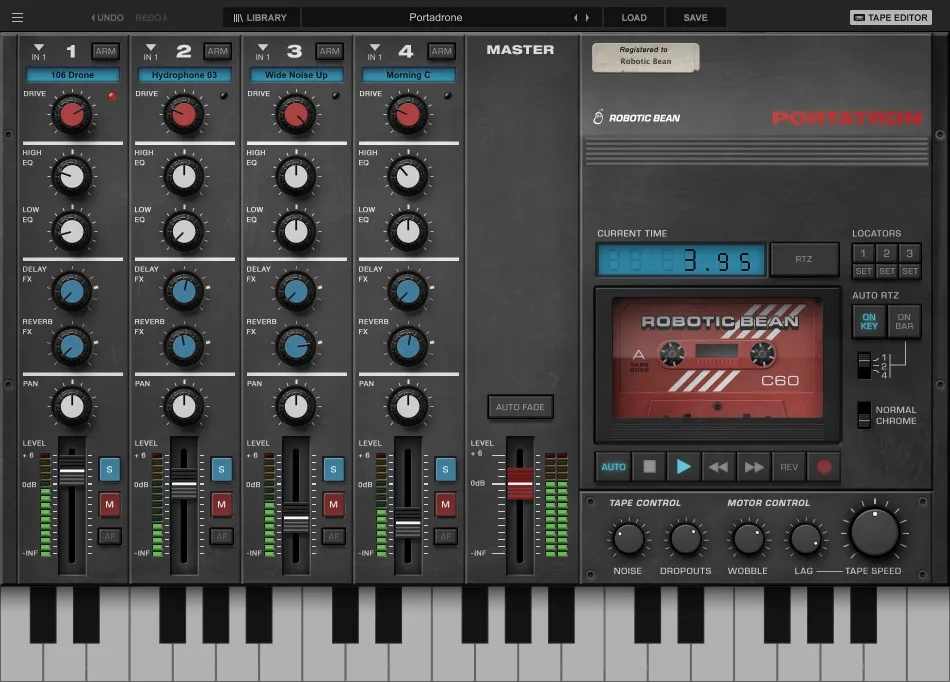Screen dimensions: 950x682
Task: Click the track 1 level fader
Action: (x=71, y=471)
